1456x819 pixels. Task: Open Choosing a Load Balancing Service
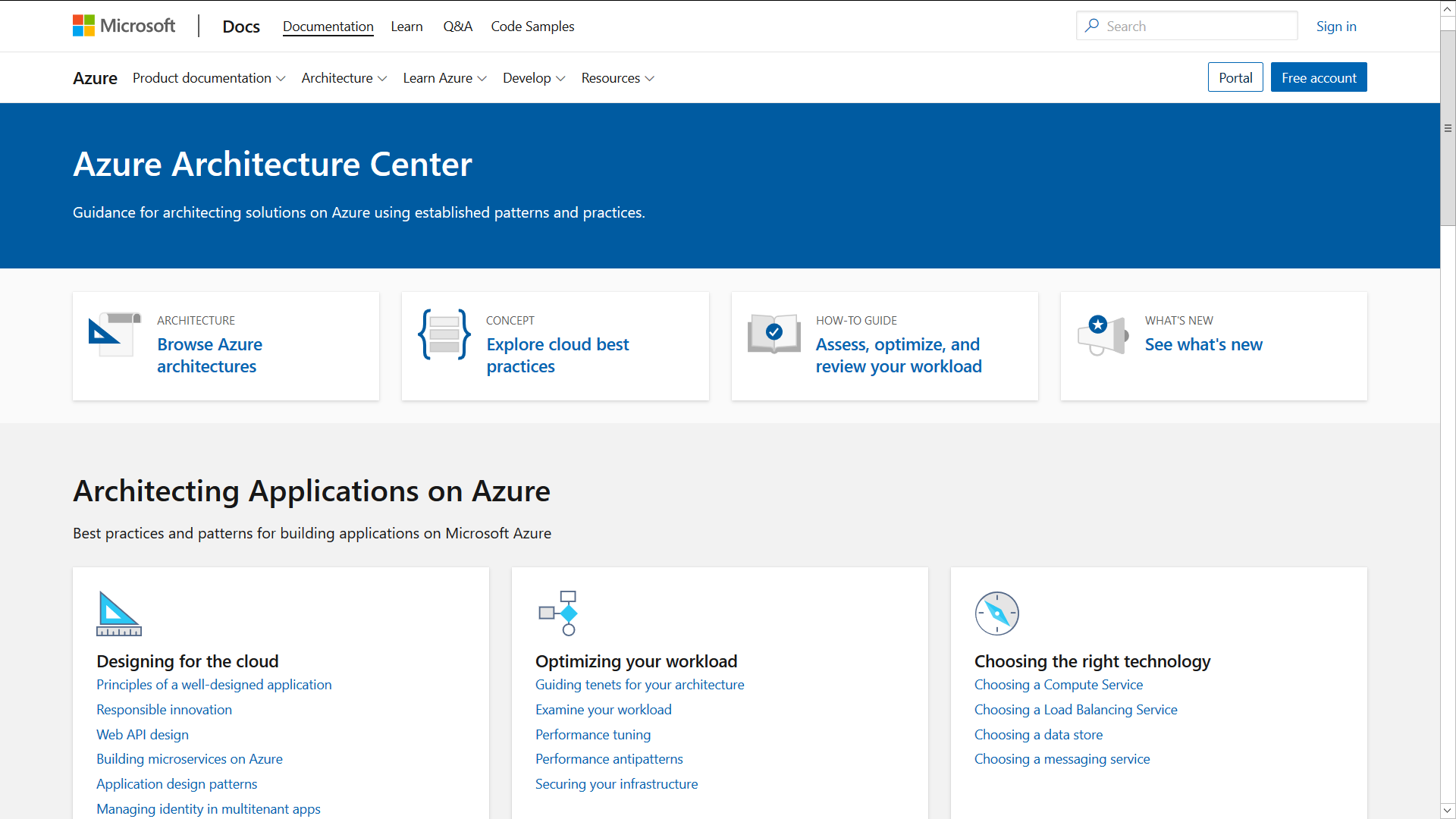click(x=1076, y=710)
